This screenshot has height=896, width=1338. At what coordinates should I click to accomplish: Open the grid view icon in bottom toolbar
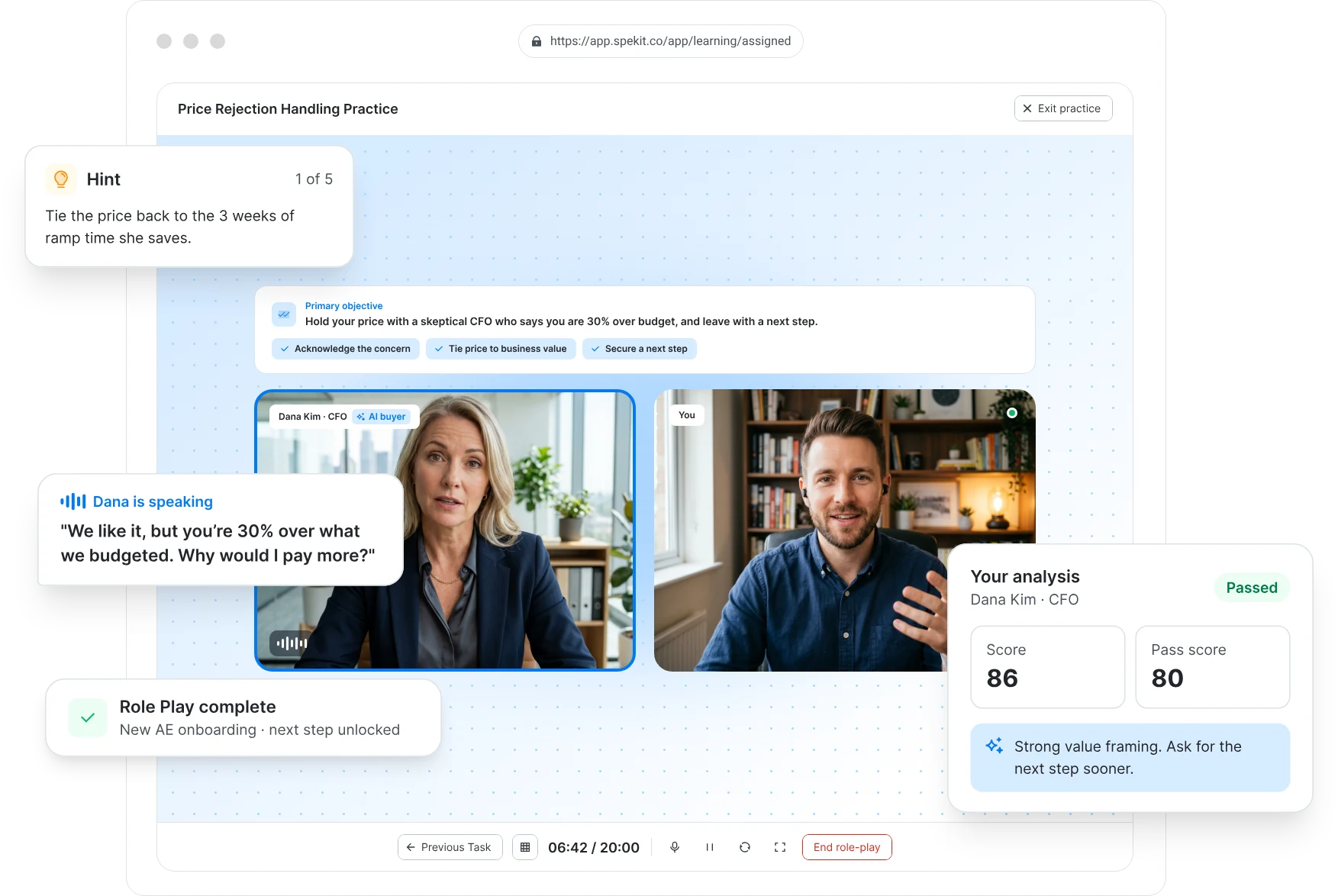point(525,847)
